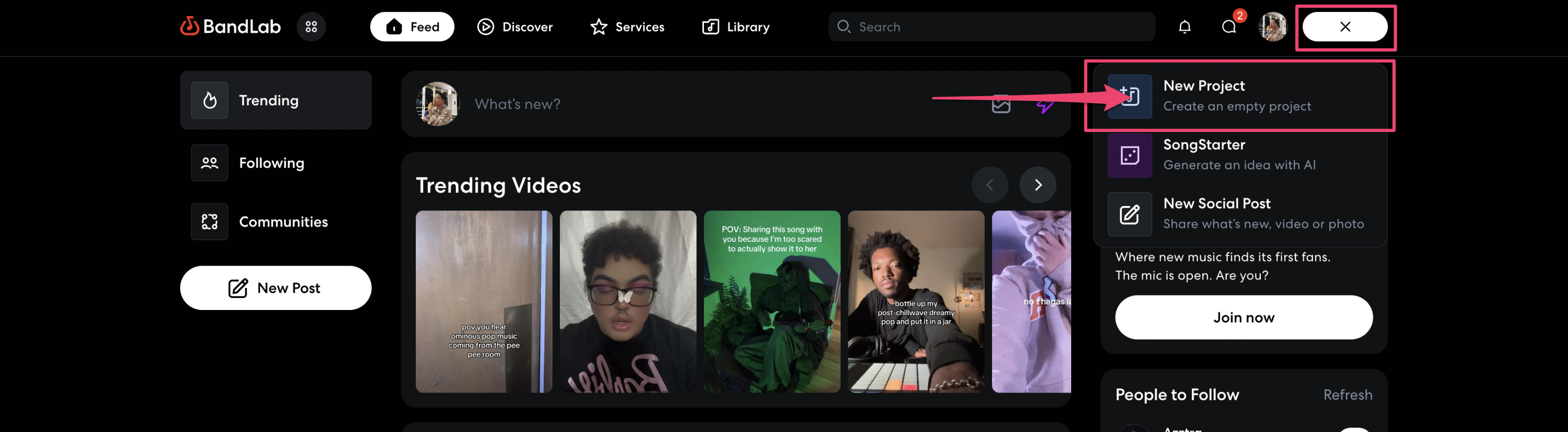Advance Trending Videos with next arrow
1568x432 pixels.
[1037, 185]
